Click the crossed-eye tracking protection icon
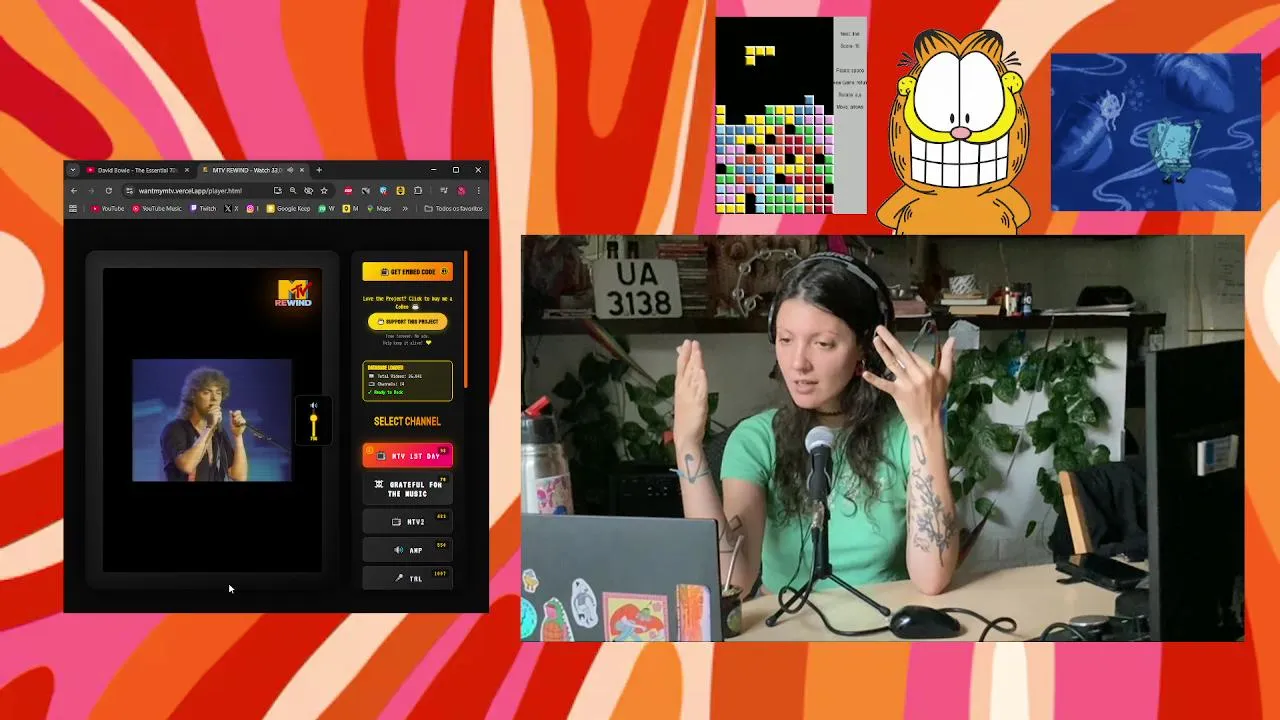The image size is (1280, 720). tap(309, 190)
